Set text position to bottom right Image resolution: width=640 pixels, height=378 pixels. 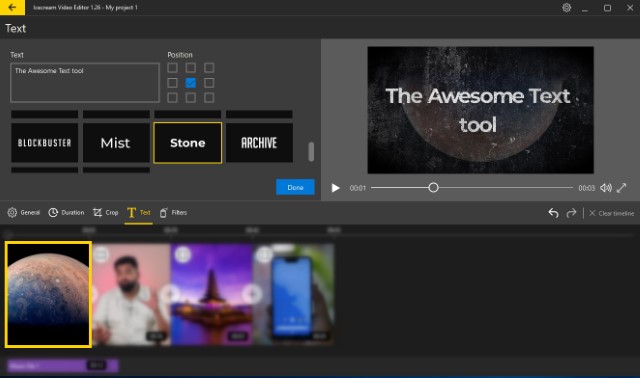point(209,98)
